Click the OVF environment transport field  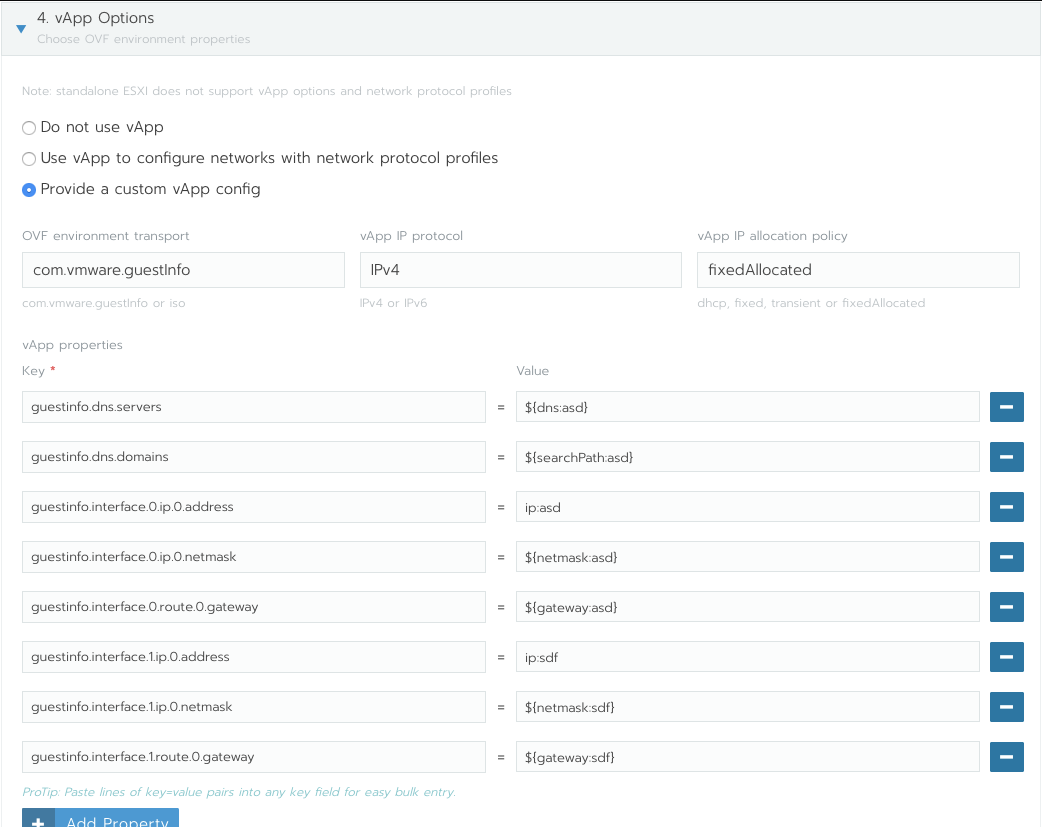(x=183, y=270)
